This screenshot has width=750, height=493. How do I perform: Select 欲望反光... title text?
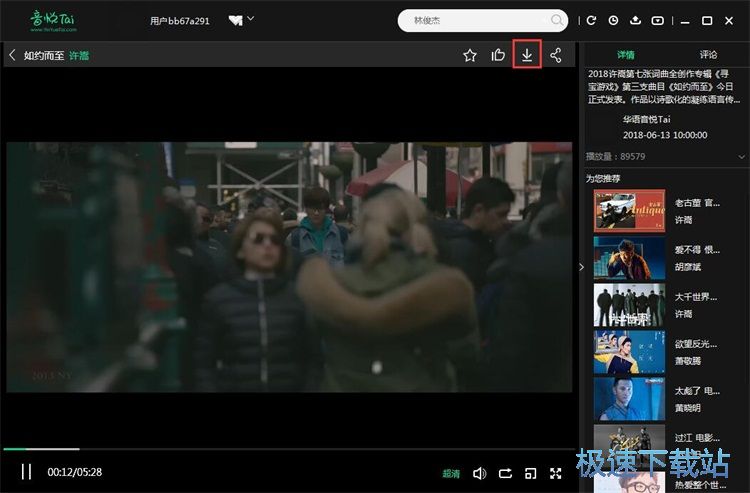(x=695, y=344)
